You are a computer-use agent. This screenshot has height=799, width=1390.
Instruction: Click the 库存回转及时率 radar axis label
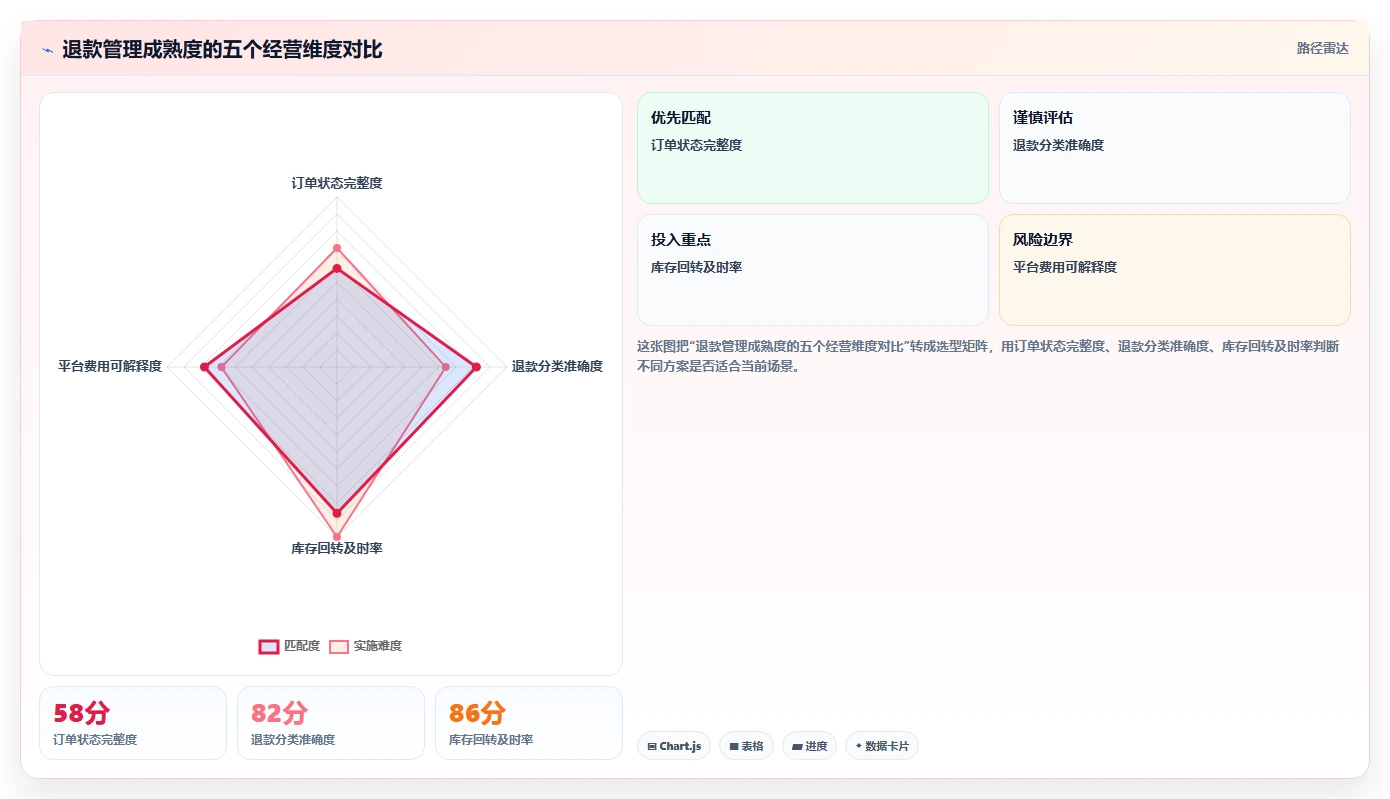[x=337, y=548]
